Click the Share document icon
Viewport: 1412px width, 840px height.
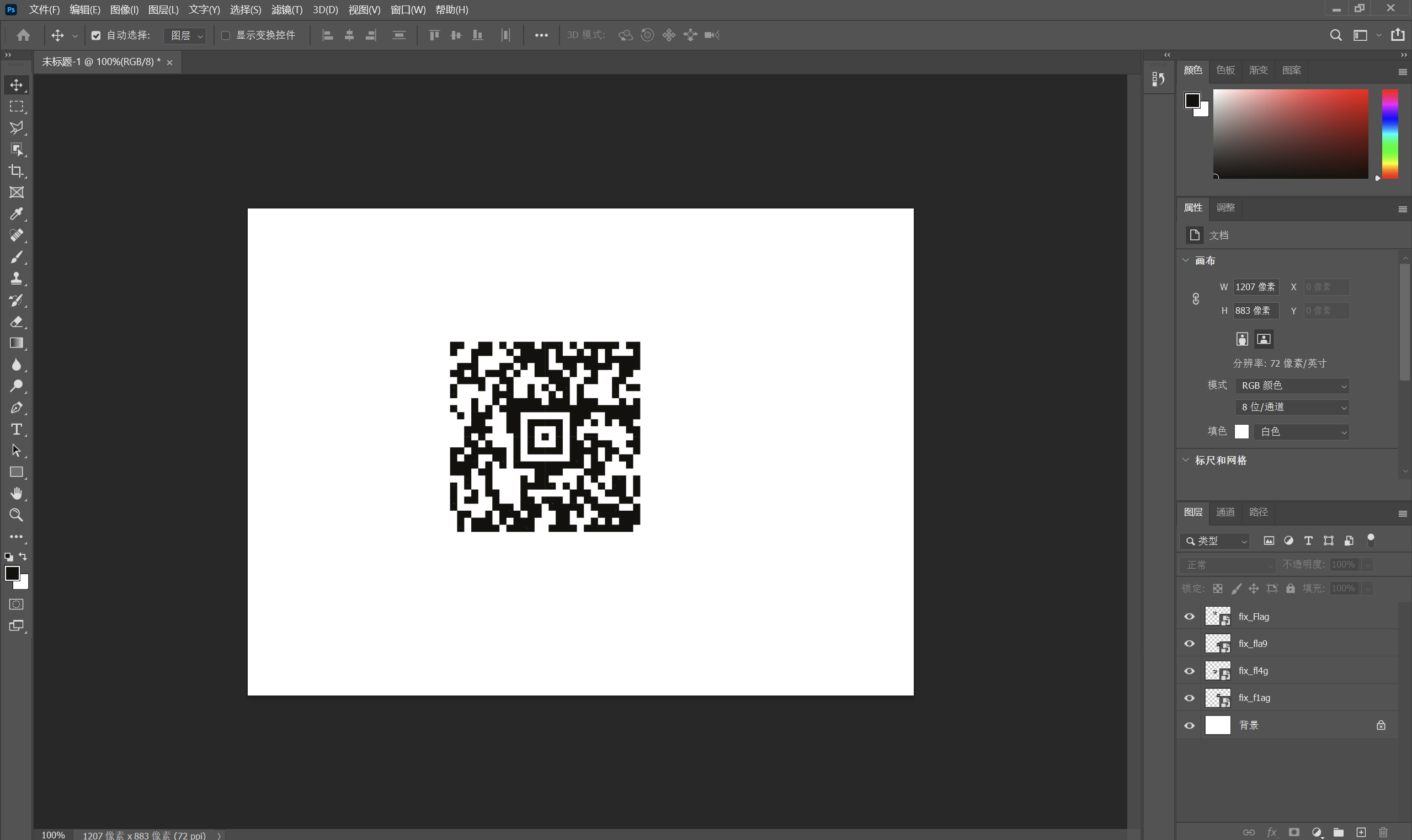click(x=1397, y=35)
